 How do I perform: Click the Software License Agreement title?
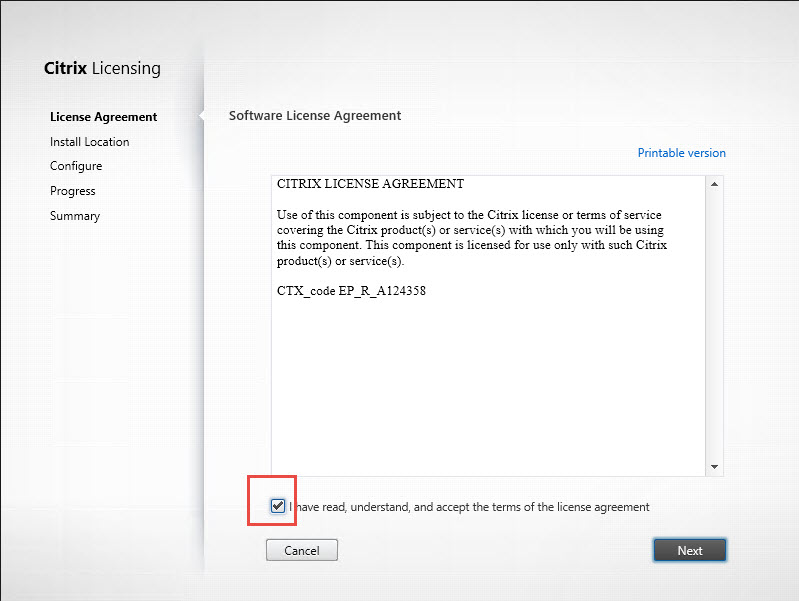[315, 116]
